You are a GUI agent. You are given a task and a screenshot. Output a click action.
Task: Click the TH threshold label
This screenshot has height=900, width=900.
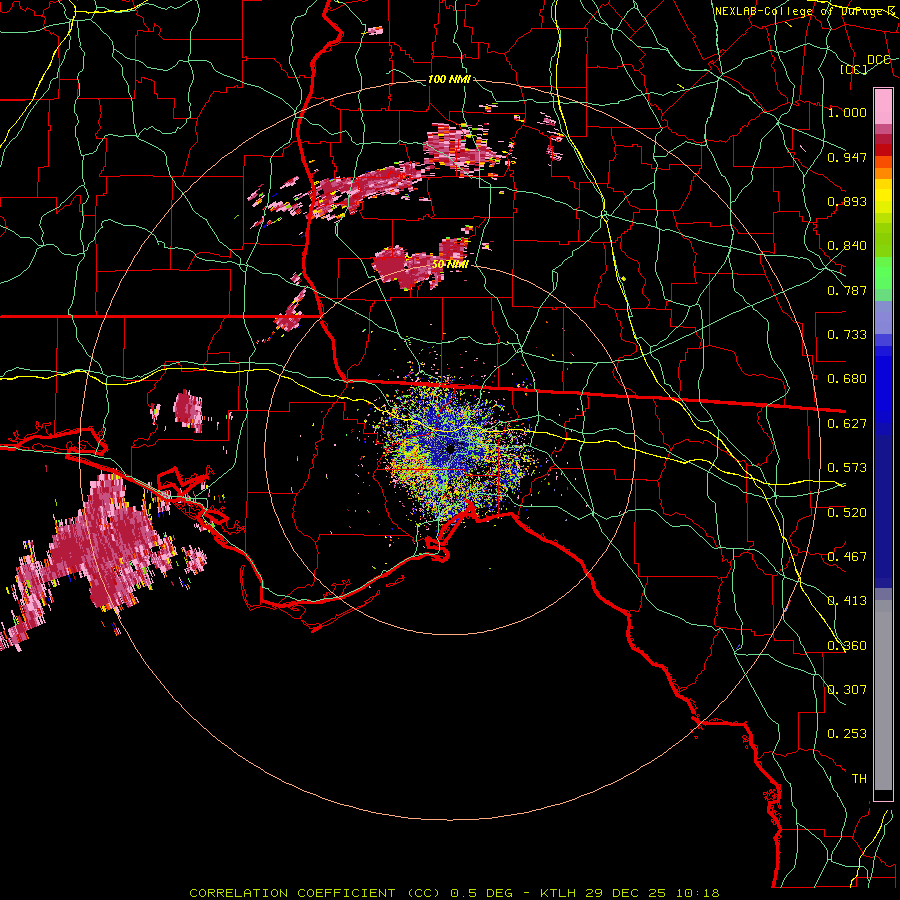[x=859, y=779]
